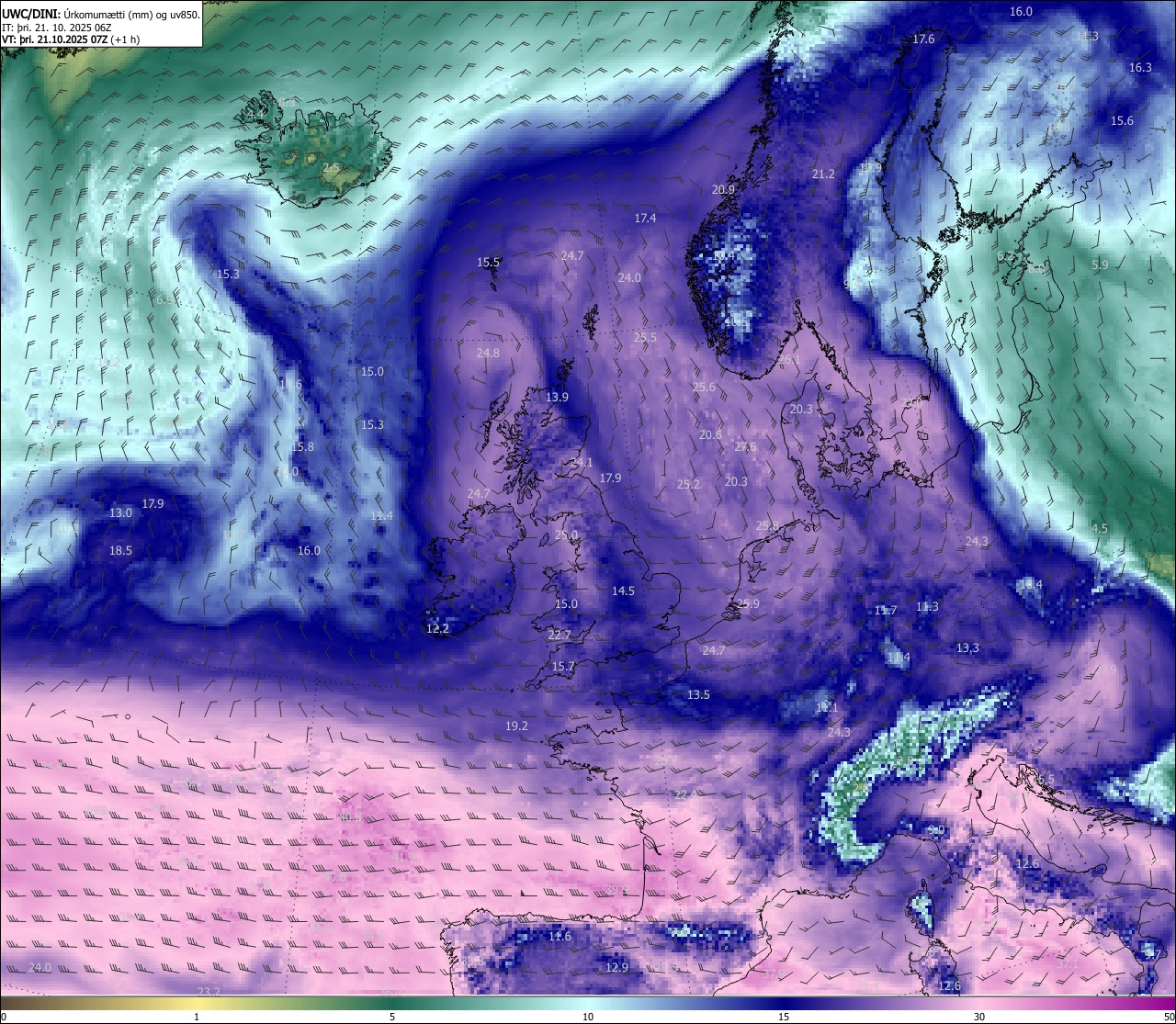Select the 13.3 value label

click(x=967, y=647)
